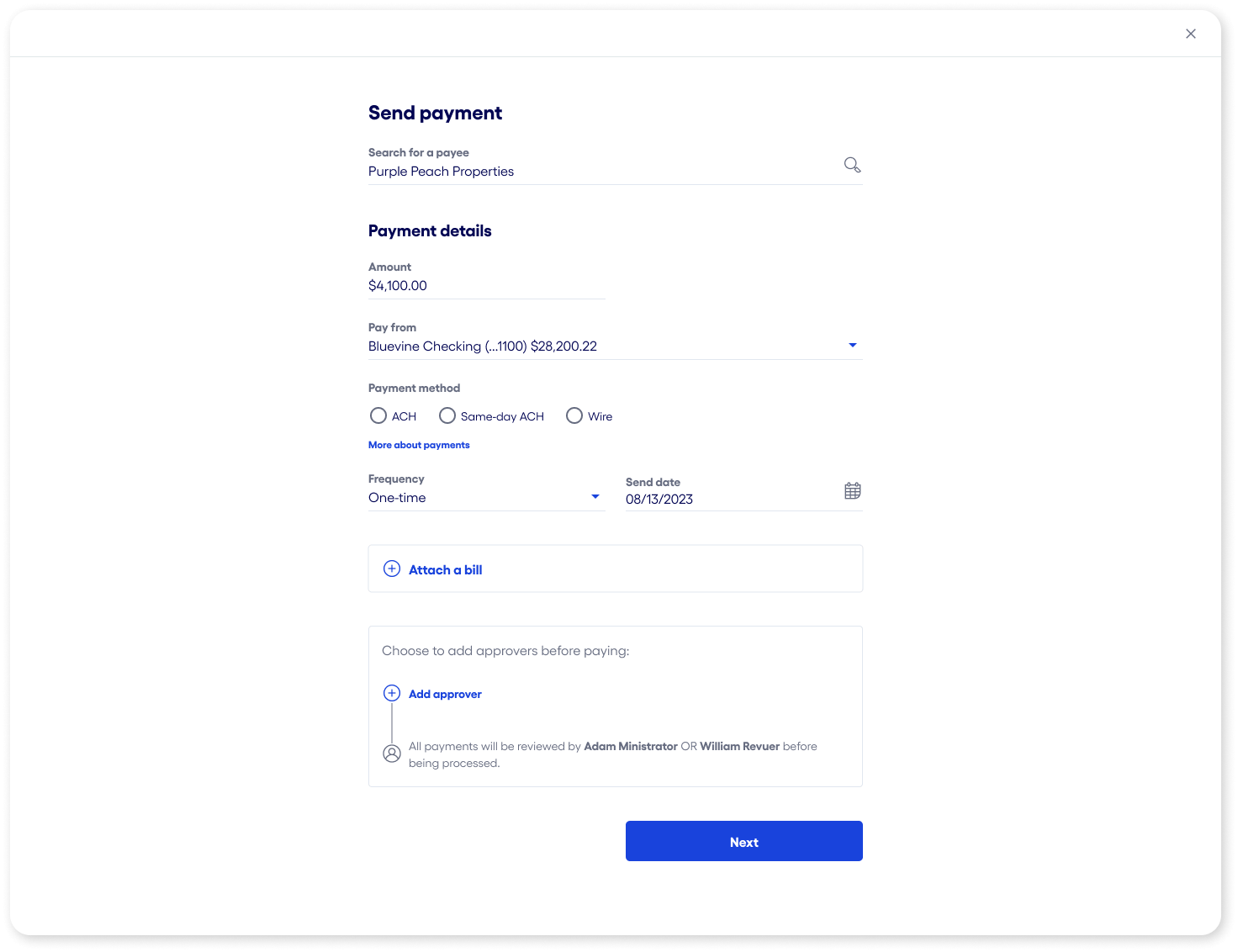Click the person icon in the approver flow
This screenshot has width=1238, height=952.
(391, 754)
